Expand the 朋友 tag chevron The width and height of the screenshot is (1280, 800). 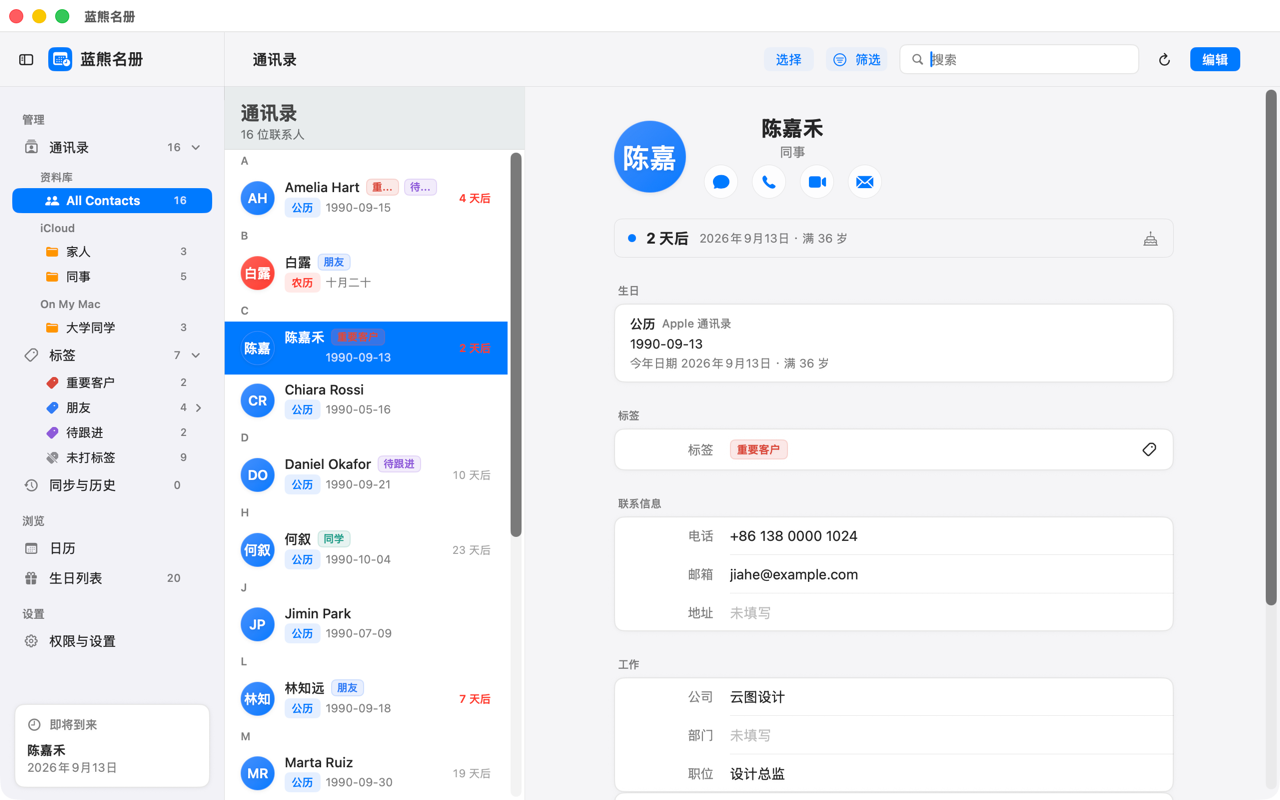click(199, 408)
